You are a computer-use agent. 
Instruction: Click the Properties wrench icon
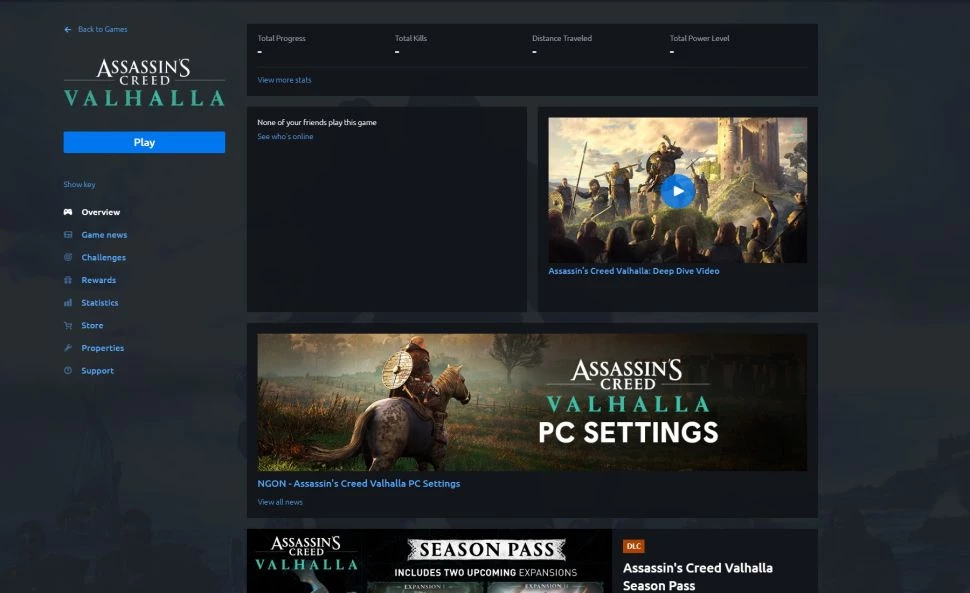[x=68, y=348]
